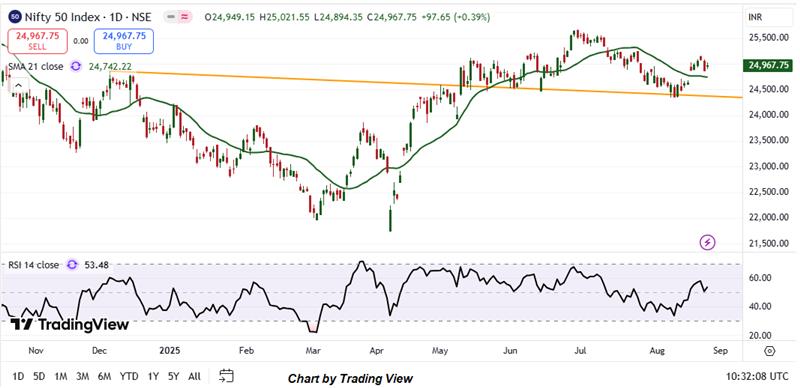Click the SMA 21 close indicator label

36,66
